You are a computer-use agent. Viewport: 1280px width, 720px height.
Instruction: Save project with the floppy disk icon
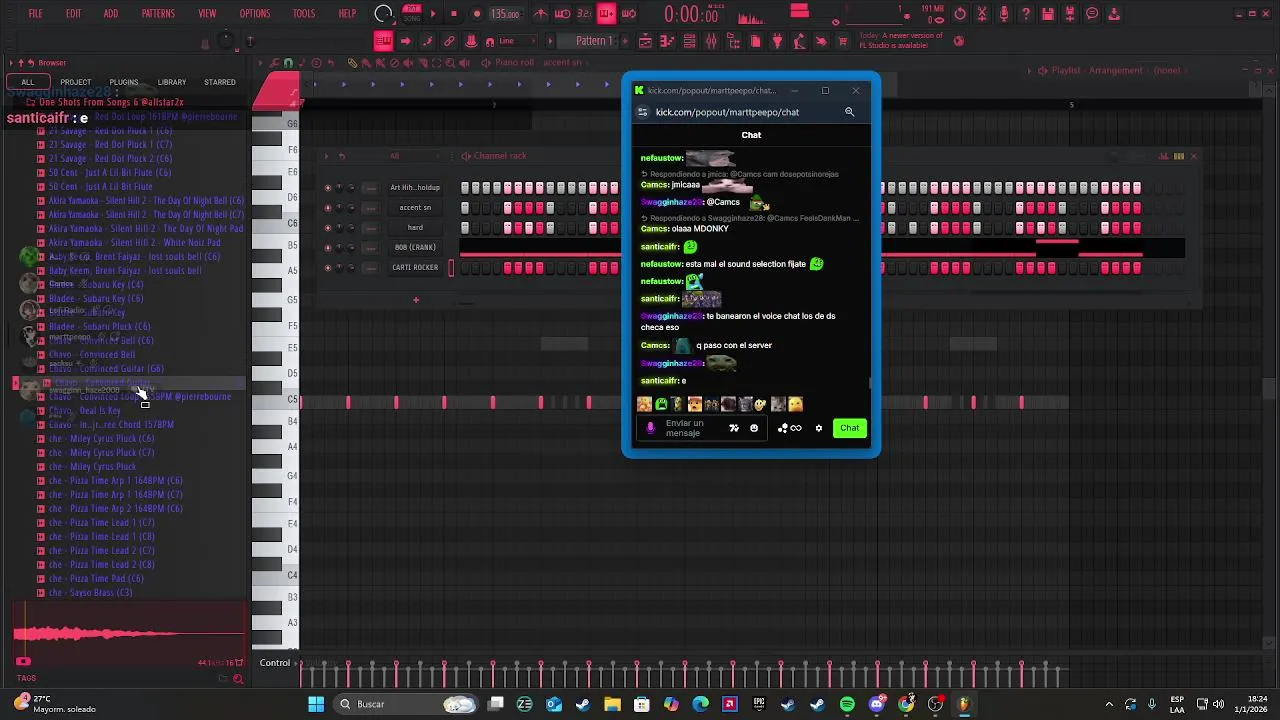coord(1048,14)
